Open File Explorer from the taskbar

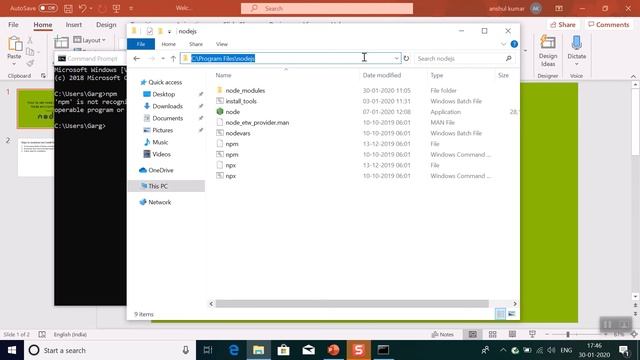258,350
